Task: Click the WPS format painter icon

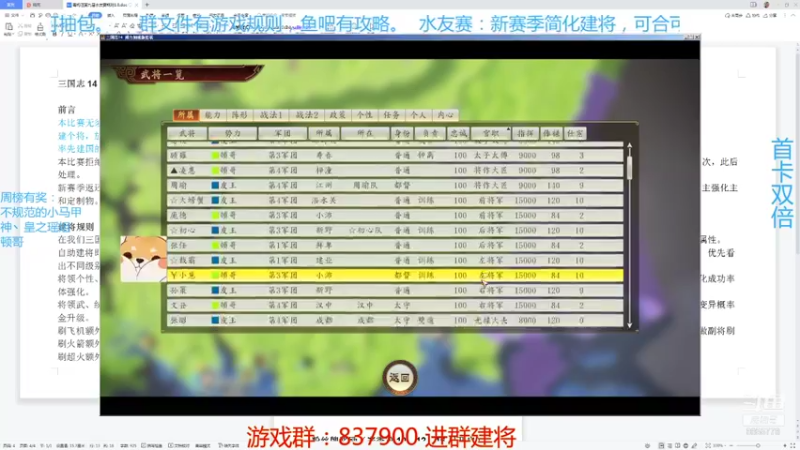Action: 40,28
